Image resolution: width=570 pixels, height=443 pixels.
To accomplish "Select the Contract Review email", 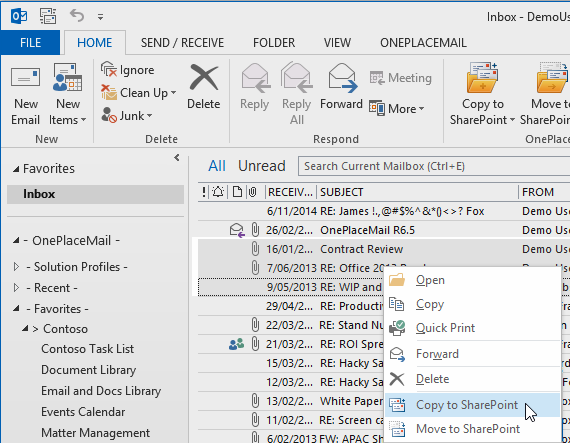I will click(384, 249).
